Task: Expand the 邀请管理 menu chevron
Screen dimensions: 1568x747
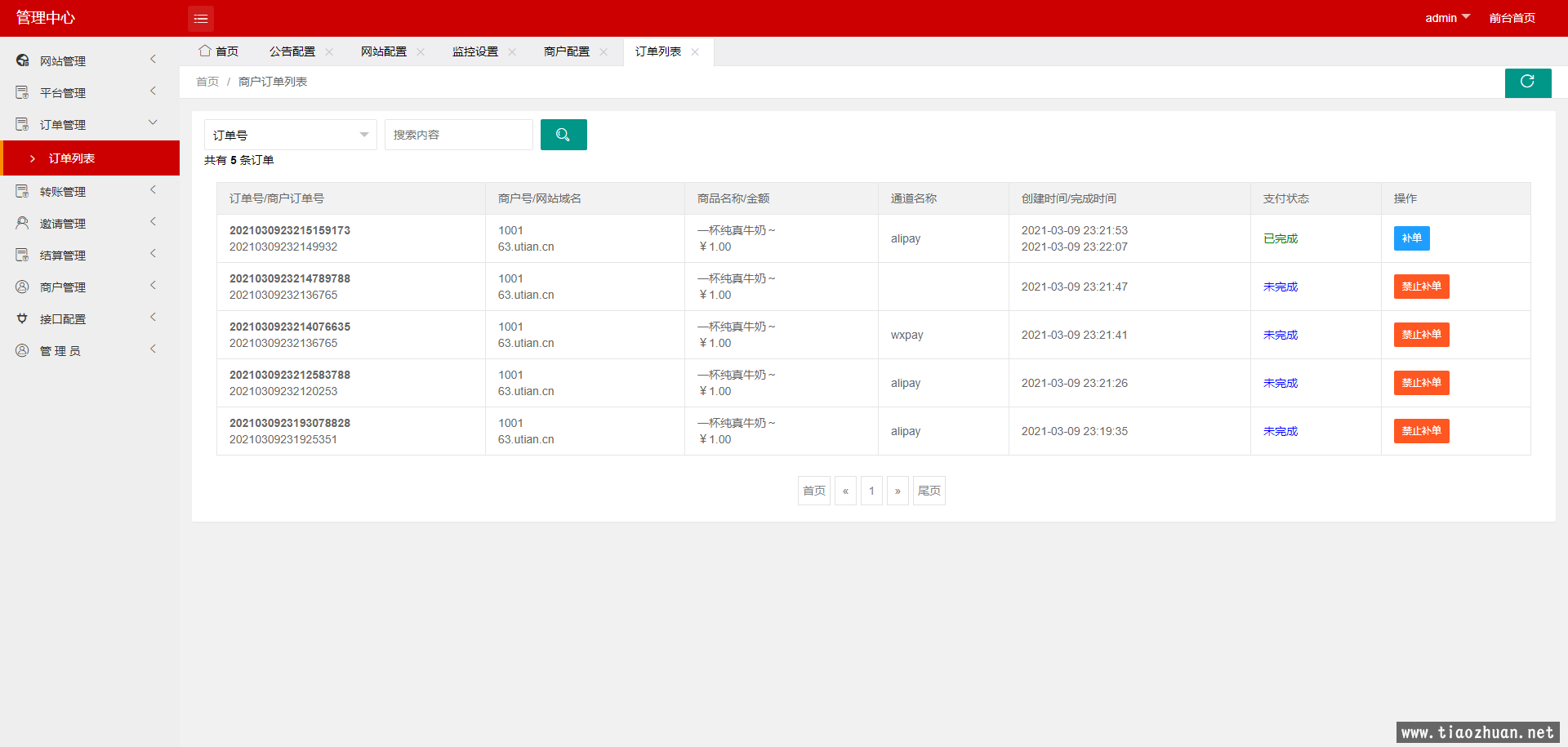Action: point(153,221)
